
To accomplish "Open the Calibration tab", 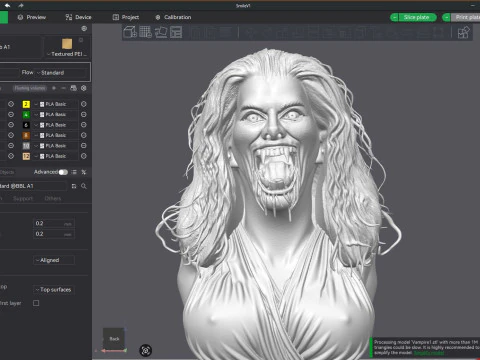I will (173, 17).
